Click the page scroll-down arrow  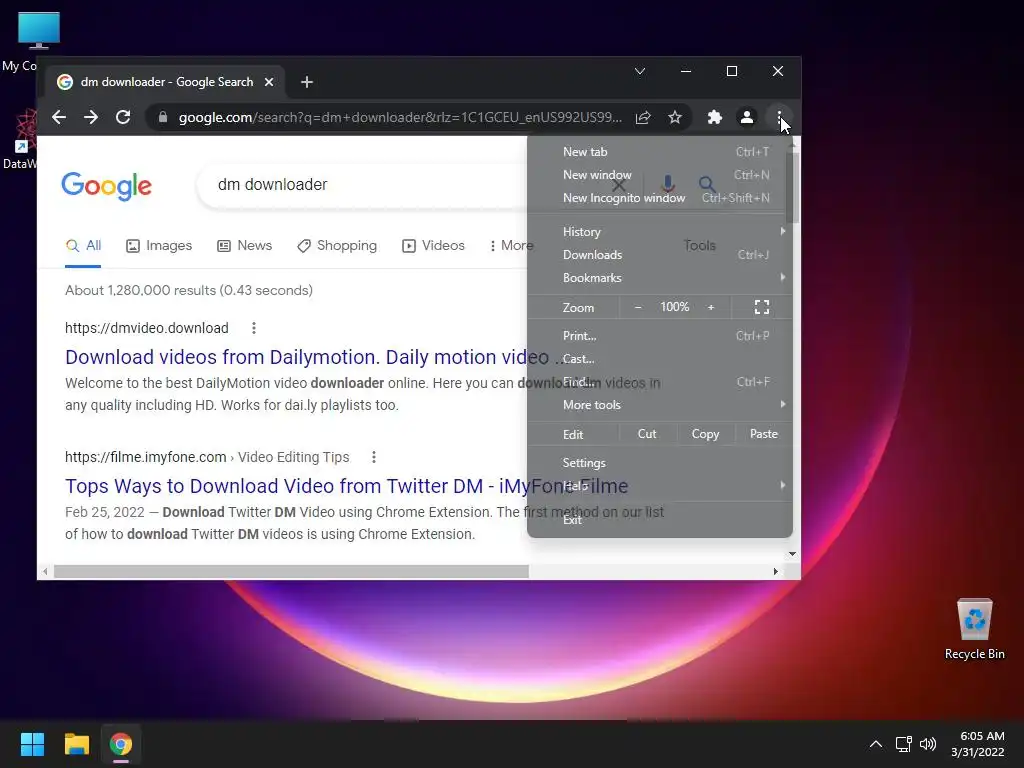click(792, 554)
